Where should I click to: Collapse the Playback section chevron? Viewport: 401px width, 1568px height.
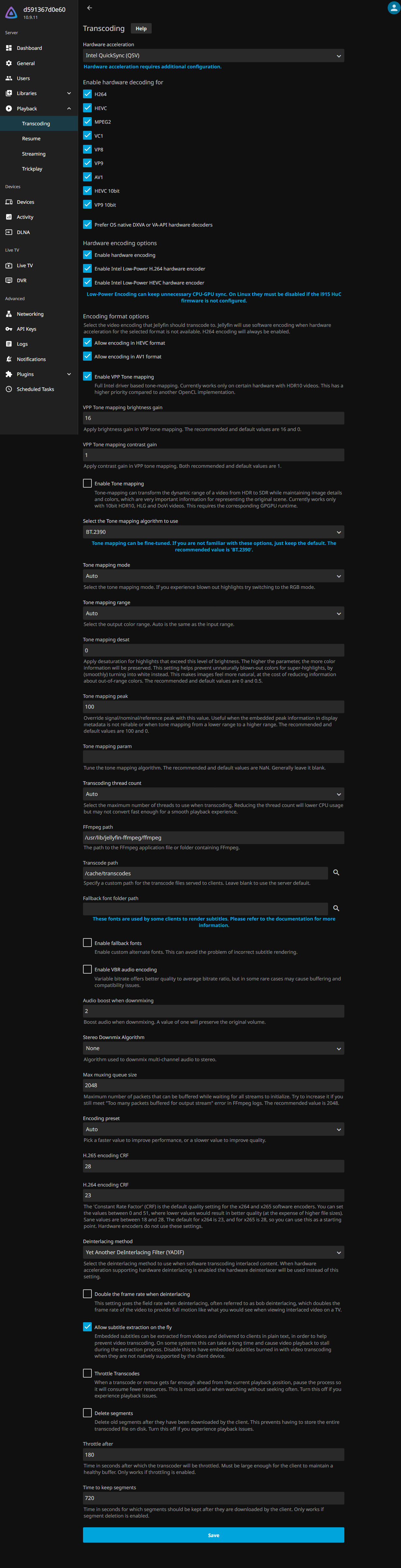(69, 108)
